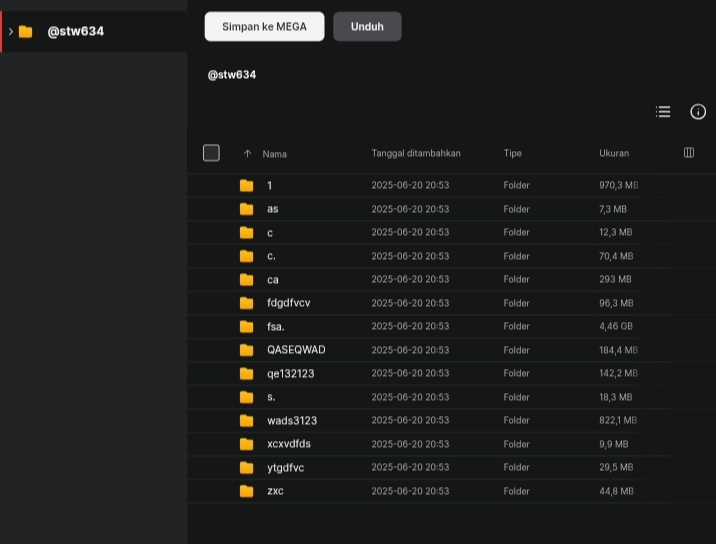Click folder icon of row as
Screen dimensions: 716x544
click(247, 209)
